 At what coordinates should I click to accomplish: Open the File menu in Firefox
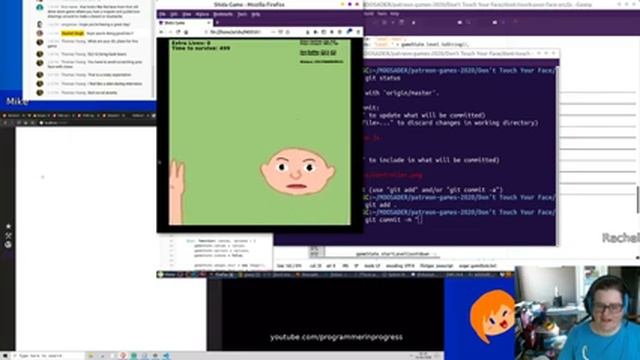pos(162,14)
